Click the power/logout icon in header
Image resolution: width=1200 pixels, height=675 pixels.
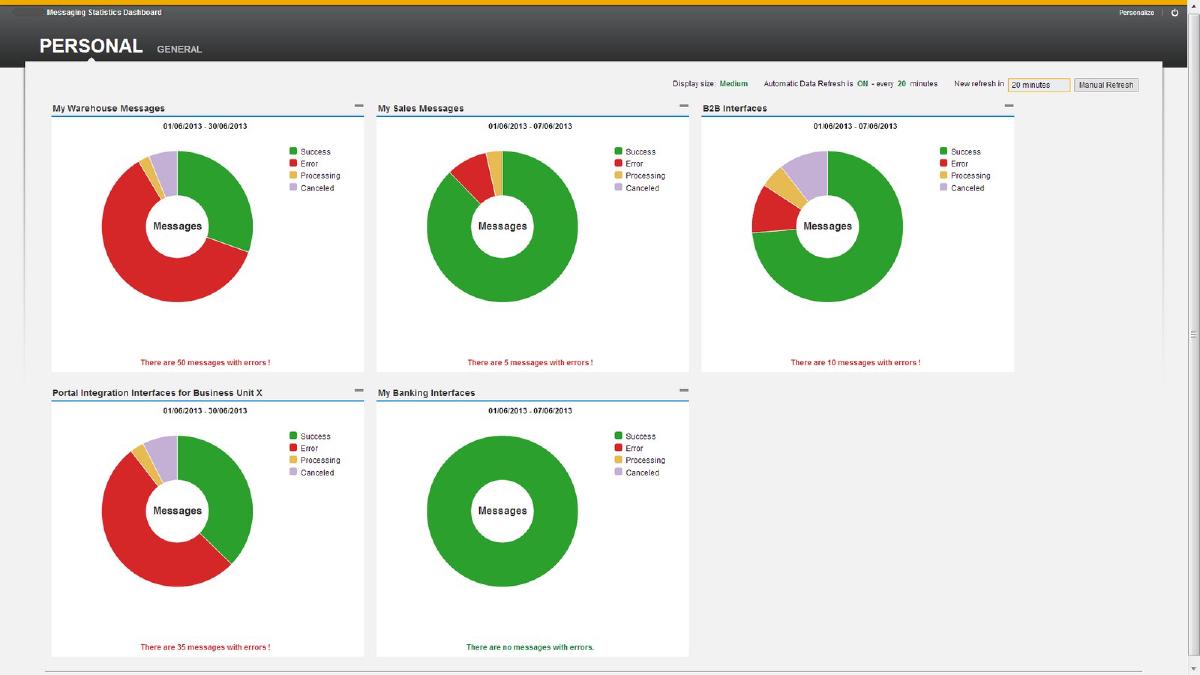click(1175, 13)
